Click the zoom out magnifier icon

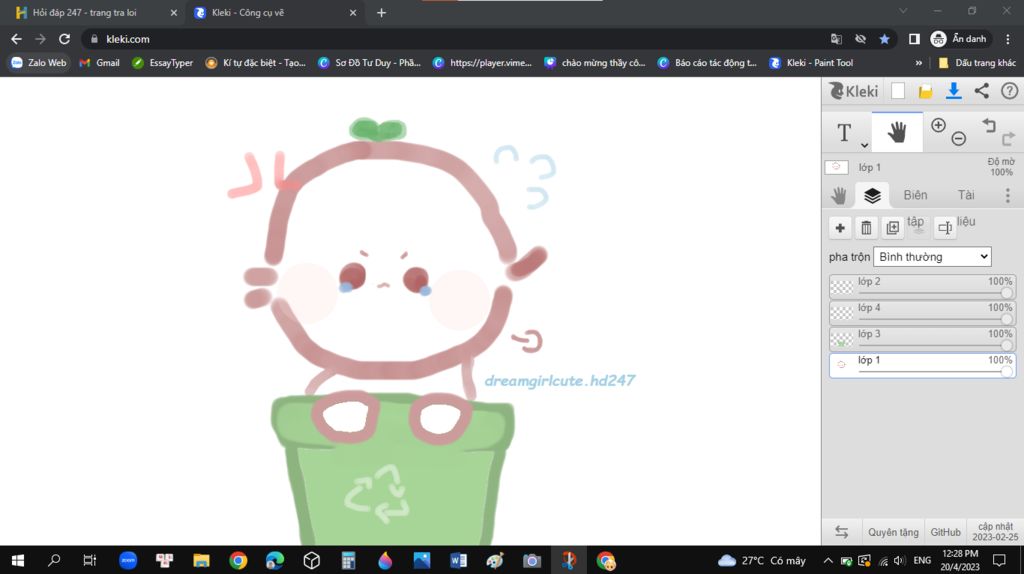point(959,139)
